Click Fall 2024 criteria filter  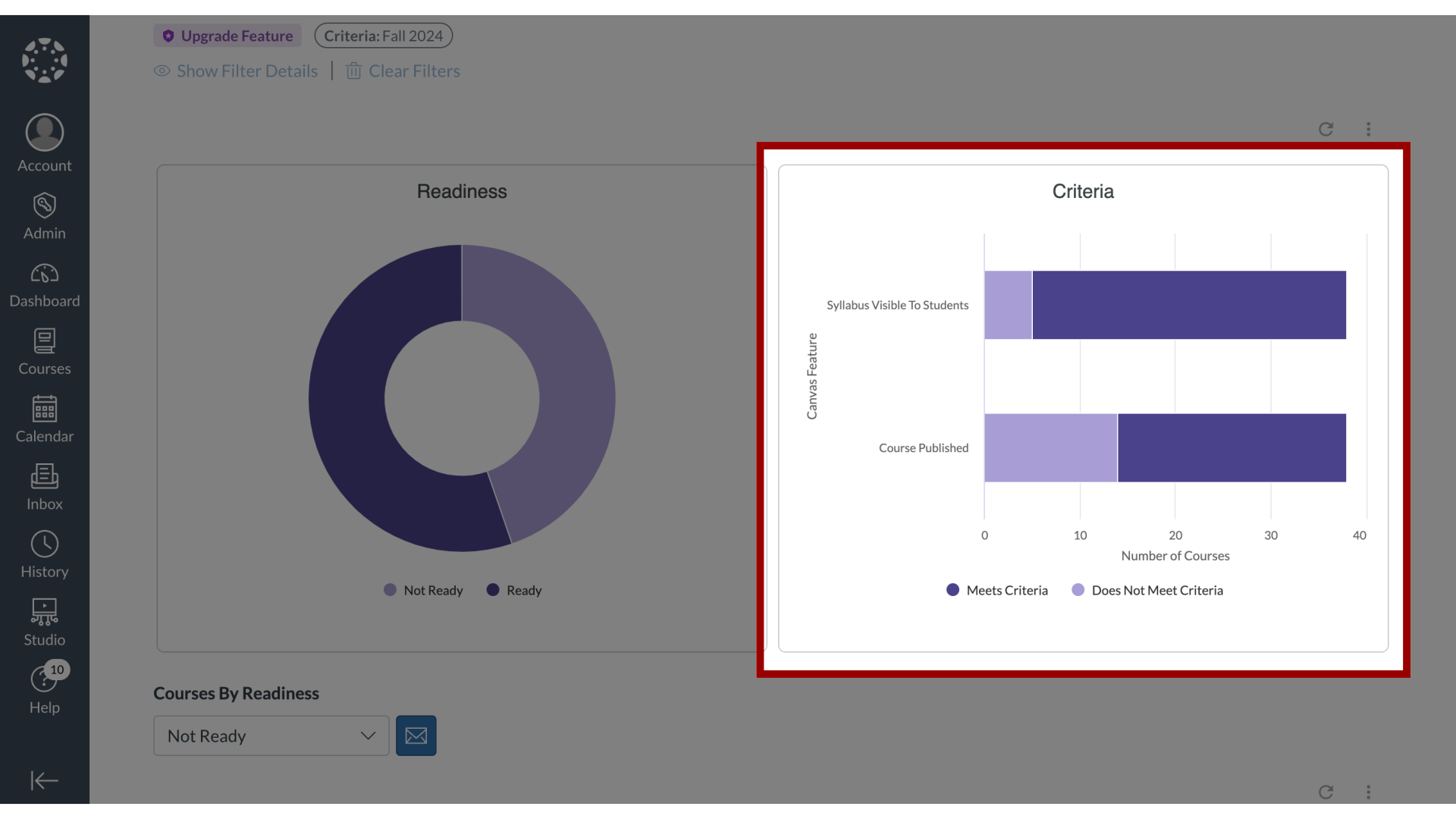pos(383,35)
